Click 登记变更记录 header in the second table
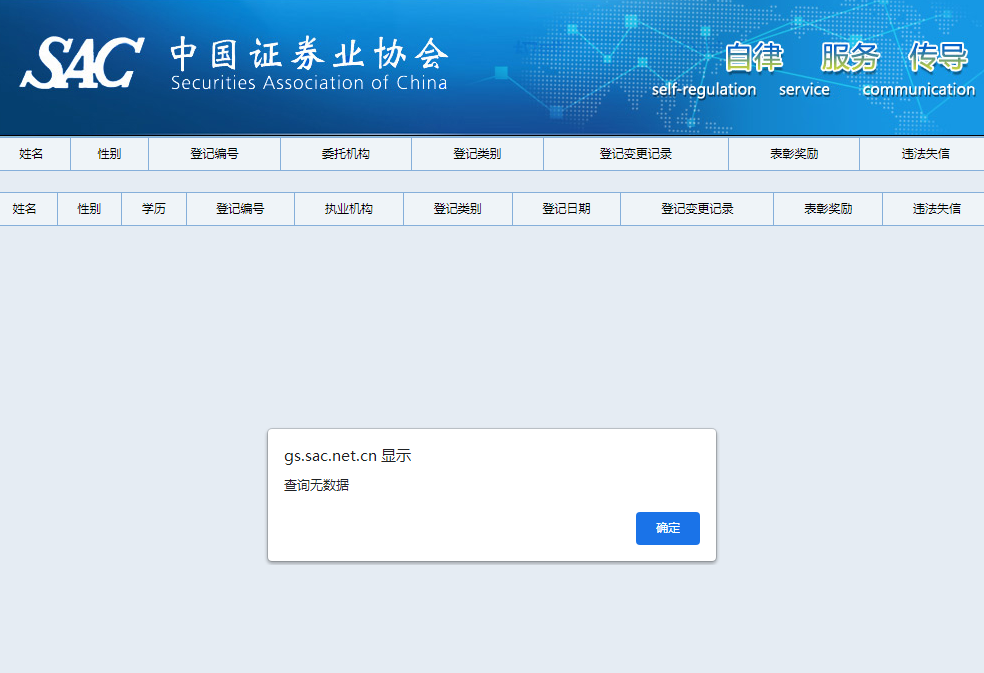The width and height of the screenshot is (984, 673). [697, 209]
